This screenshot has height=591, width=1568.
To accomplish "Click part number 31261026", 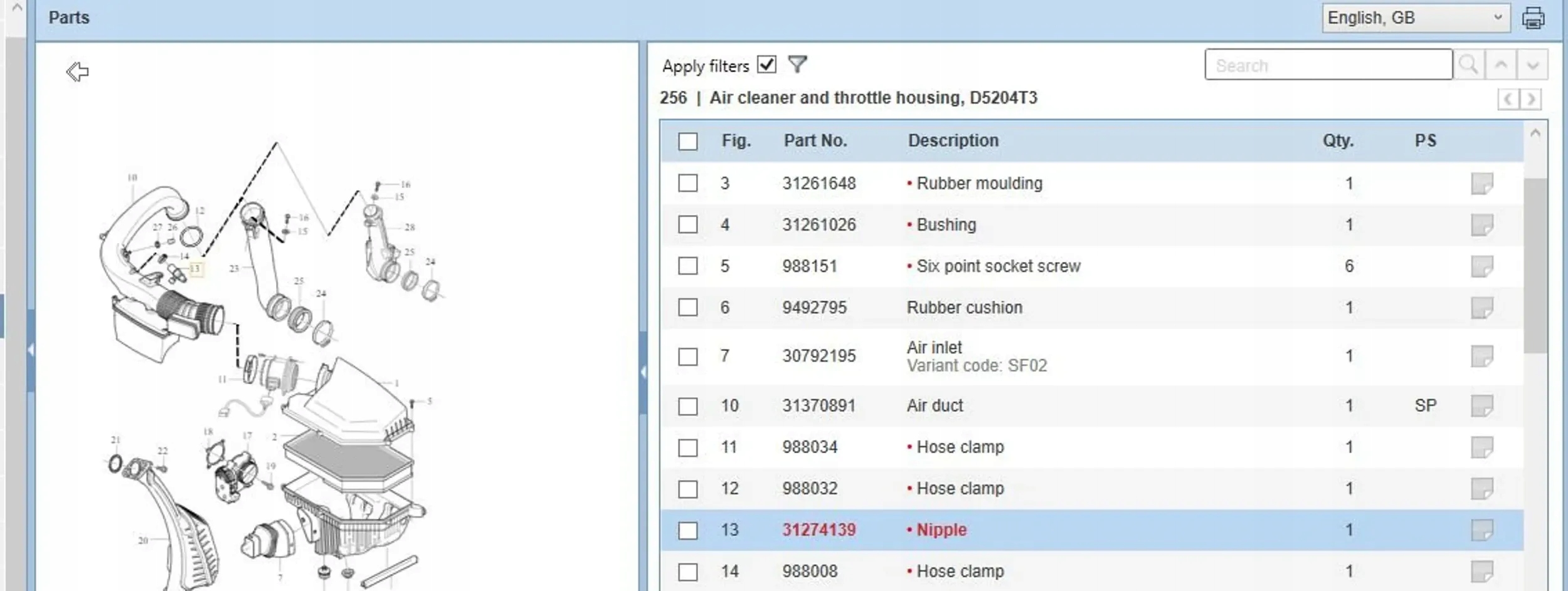I will point(818,225).
